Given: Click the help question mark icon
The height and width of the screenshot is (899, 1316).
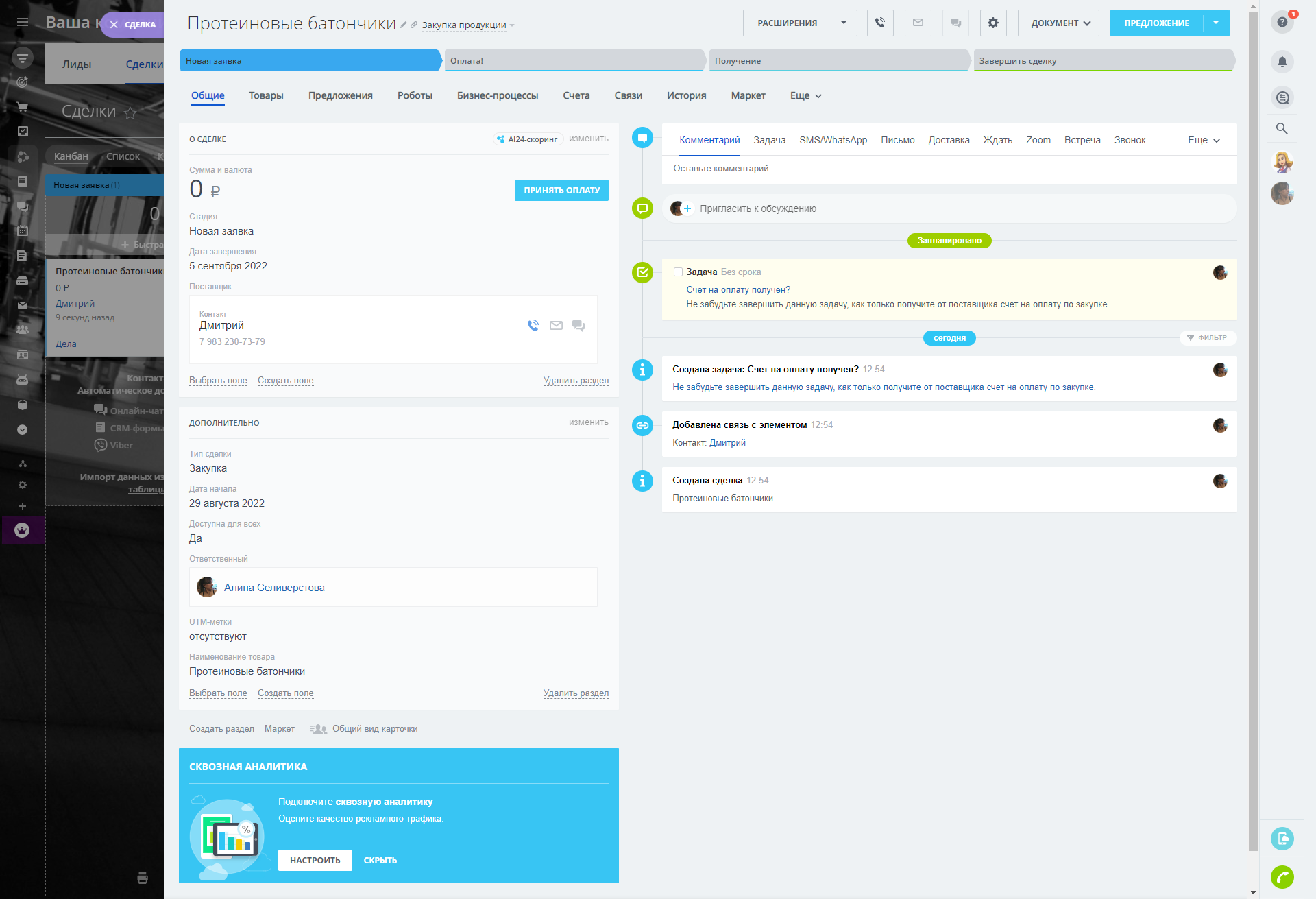Looking at the screenshot, I should click(1282, 22).
